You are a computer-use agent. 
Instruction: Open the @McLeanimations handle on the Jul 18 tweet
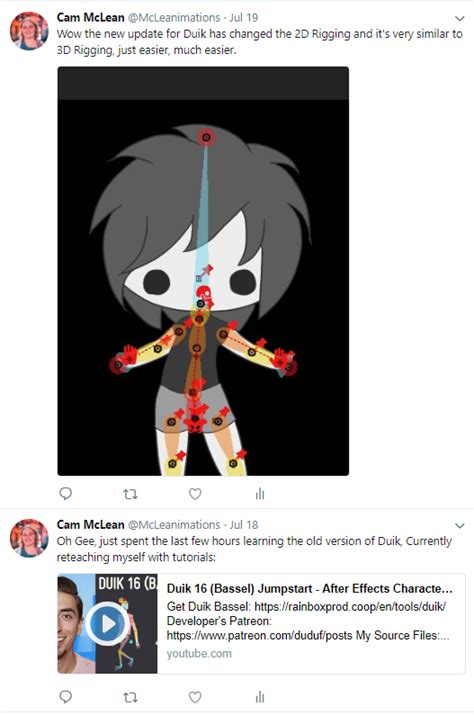(174, 525)
